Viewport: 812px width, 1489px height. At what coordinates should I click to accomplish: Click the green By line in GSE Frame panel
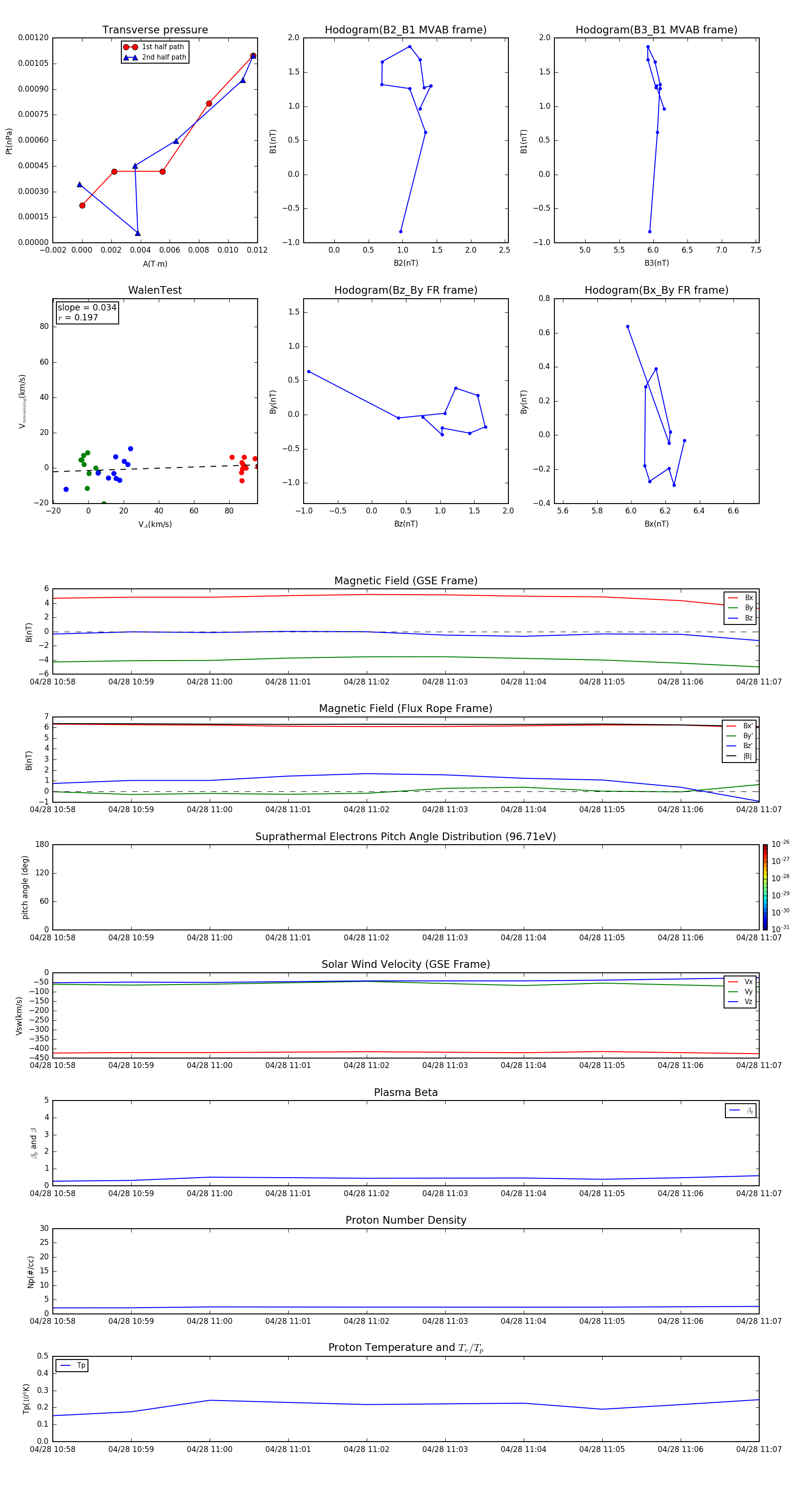pyautogui.click(x=406, y=657)
